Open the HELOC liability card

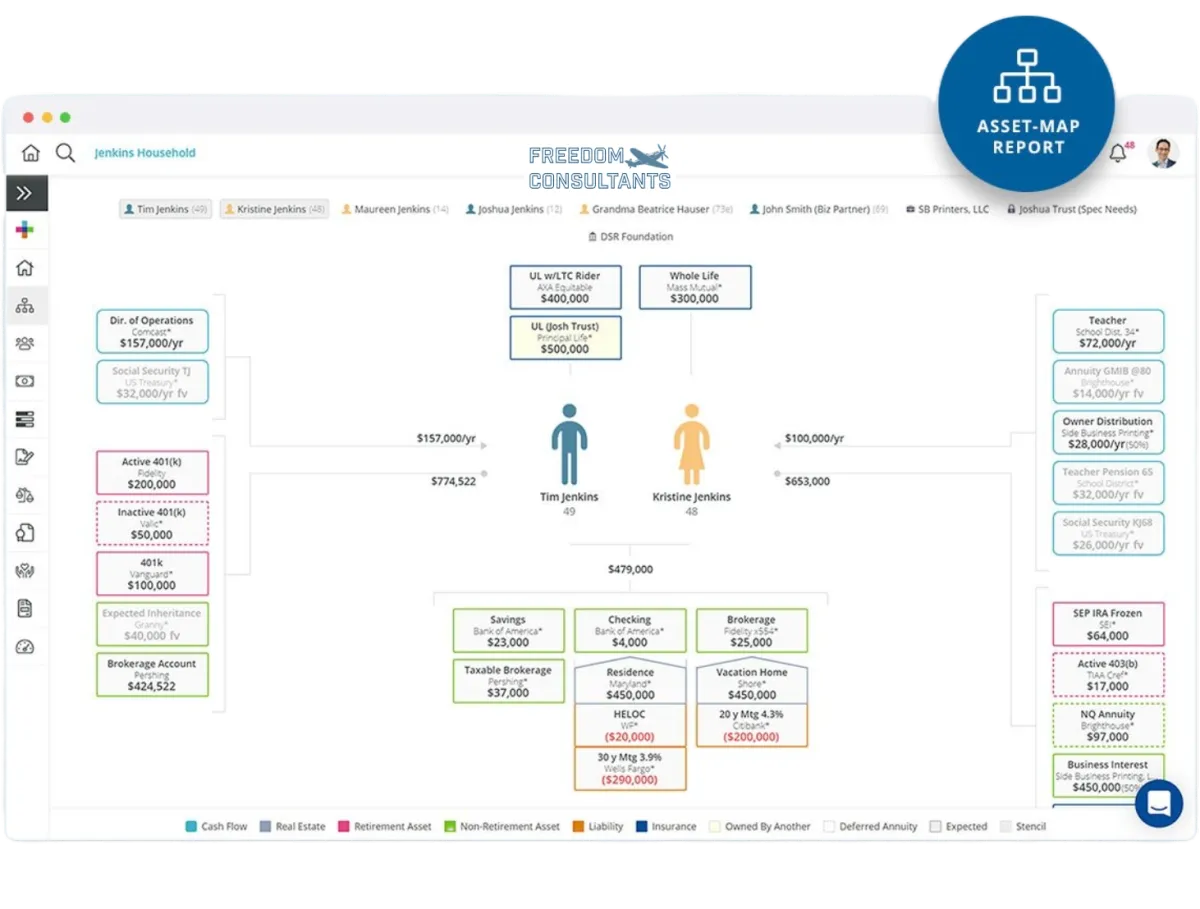tap(630, 725)
